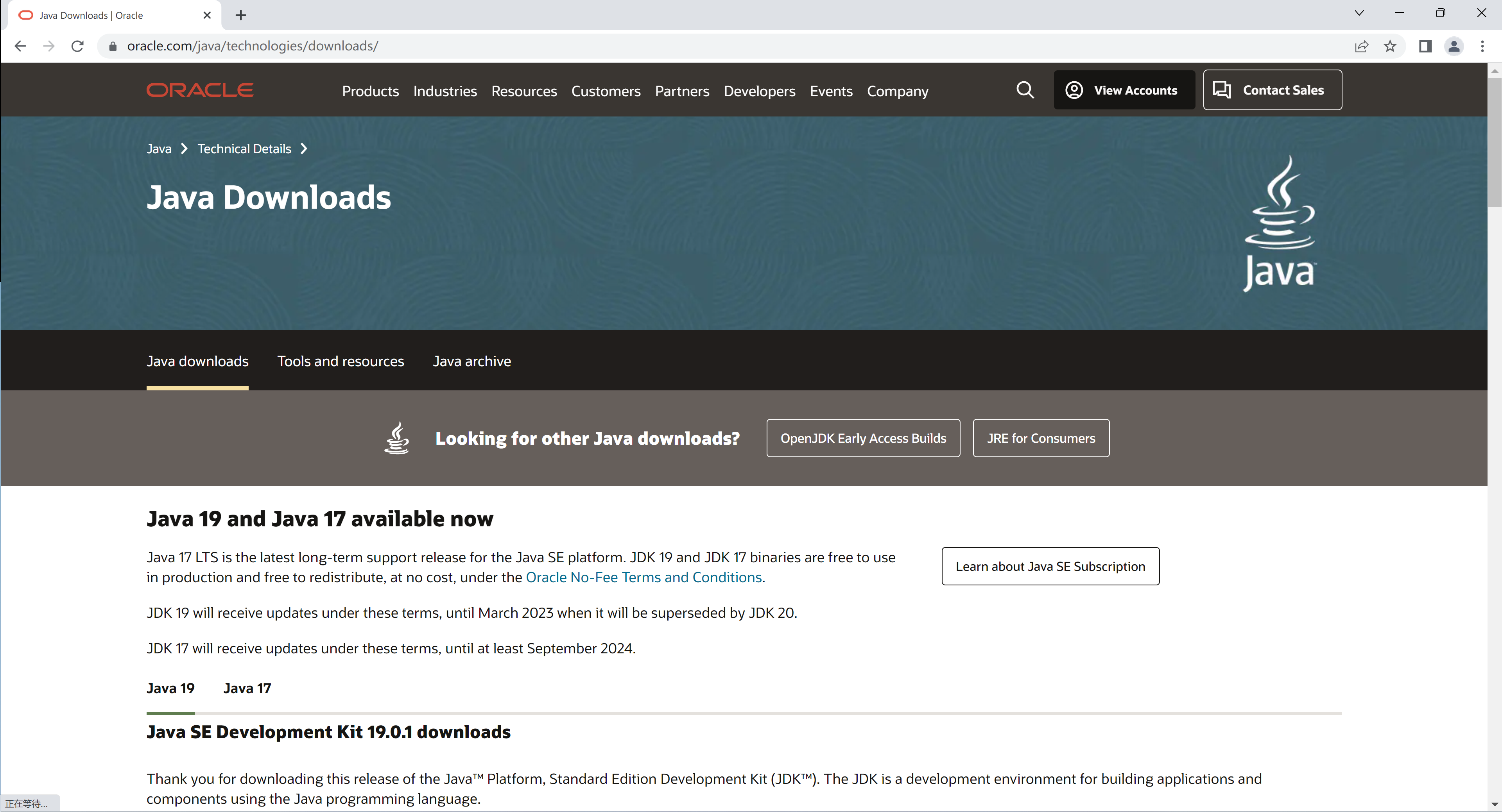
Task: Click the large Java logo in the banner
Action: point(1279,224)
